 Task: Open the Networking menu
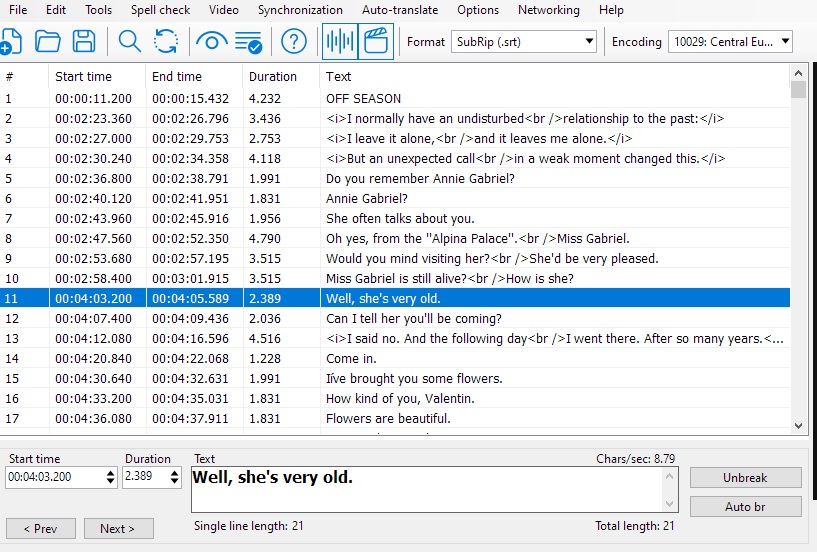point(549,10)
